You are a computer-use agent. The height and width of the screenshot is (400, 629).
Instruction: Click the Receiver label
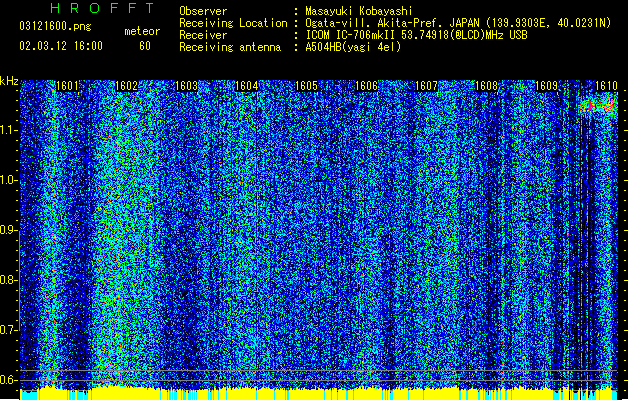click(203, 35)
